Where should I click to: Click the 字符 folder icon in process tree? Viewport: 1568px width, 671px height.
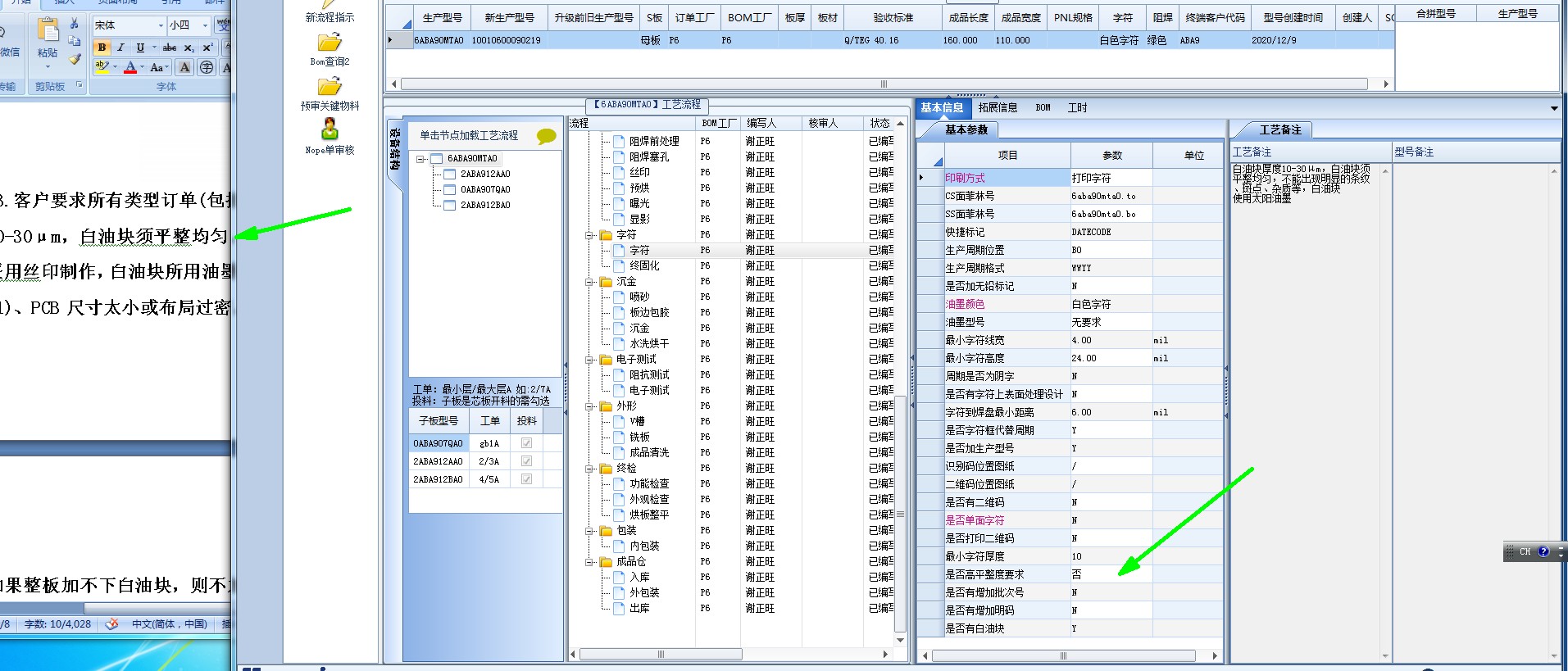[x=607, y=235]
